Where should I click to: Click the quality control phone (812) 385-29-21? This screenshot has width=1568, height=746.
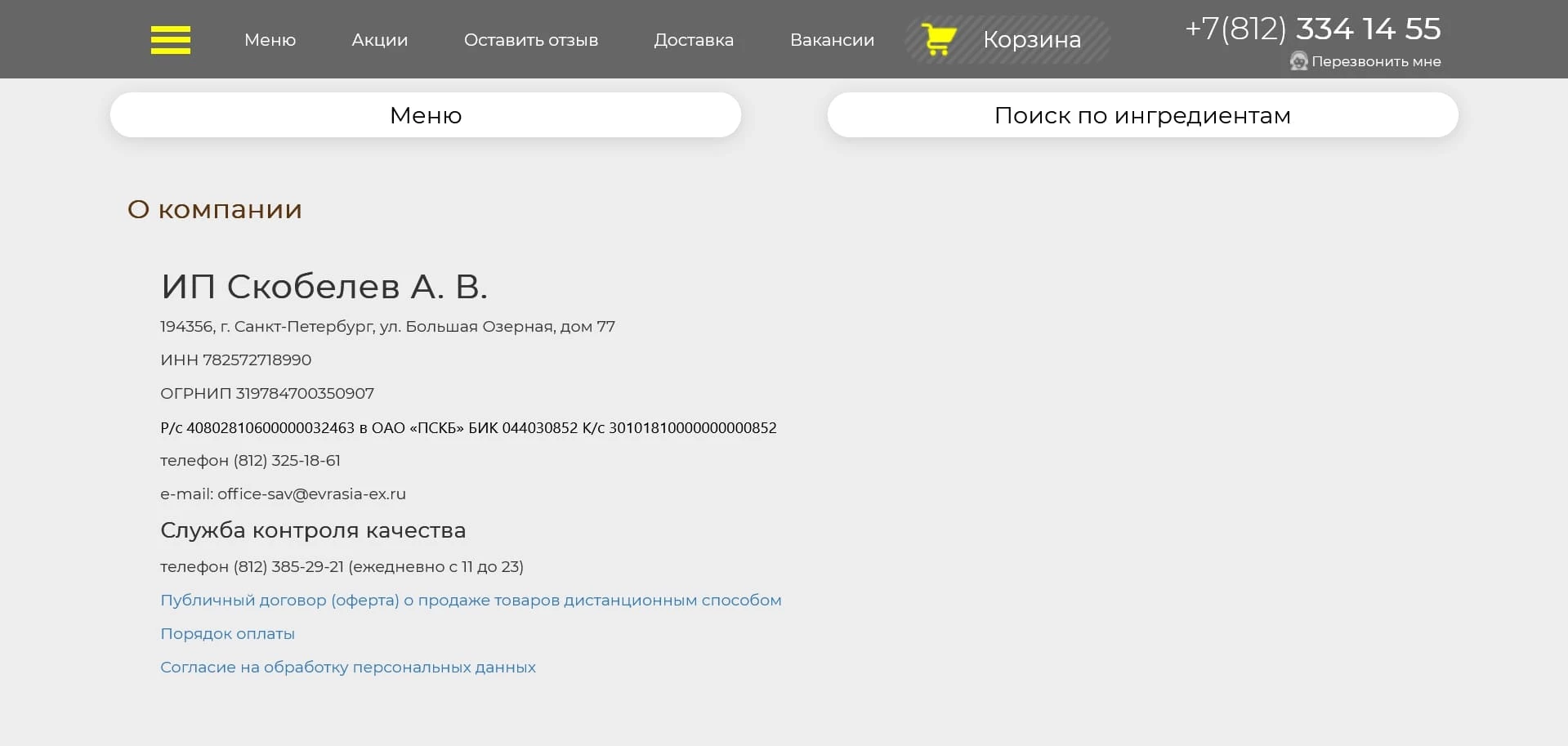(288, 566)
